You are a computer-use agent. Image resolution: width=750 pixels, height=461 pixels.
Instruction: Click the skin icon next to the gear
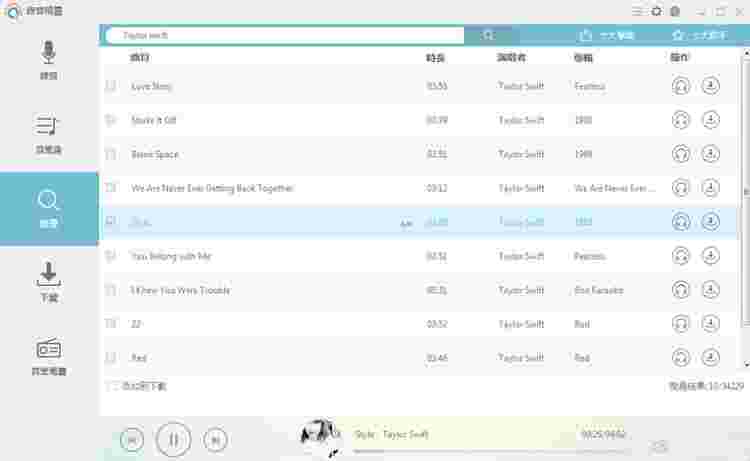675,11
